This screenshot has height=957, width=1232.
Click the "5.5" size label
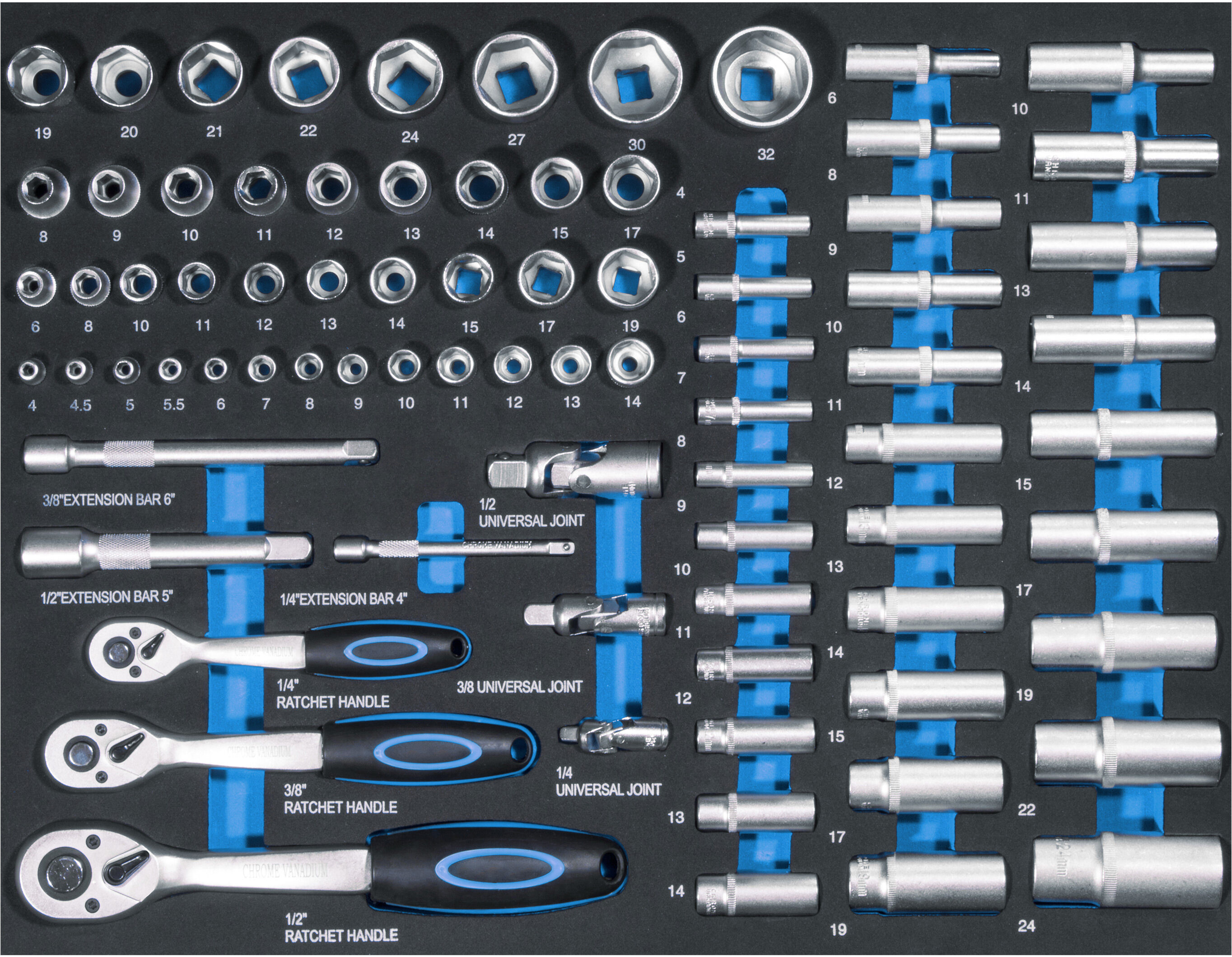pos(174,405)
